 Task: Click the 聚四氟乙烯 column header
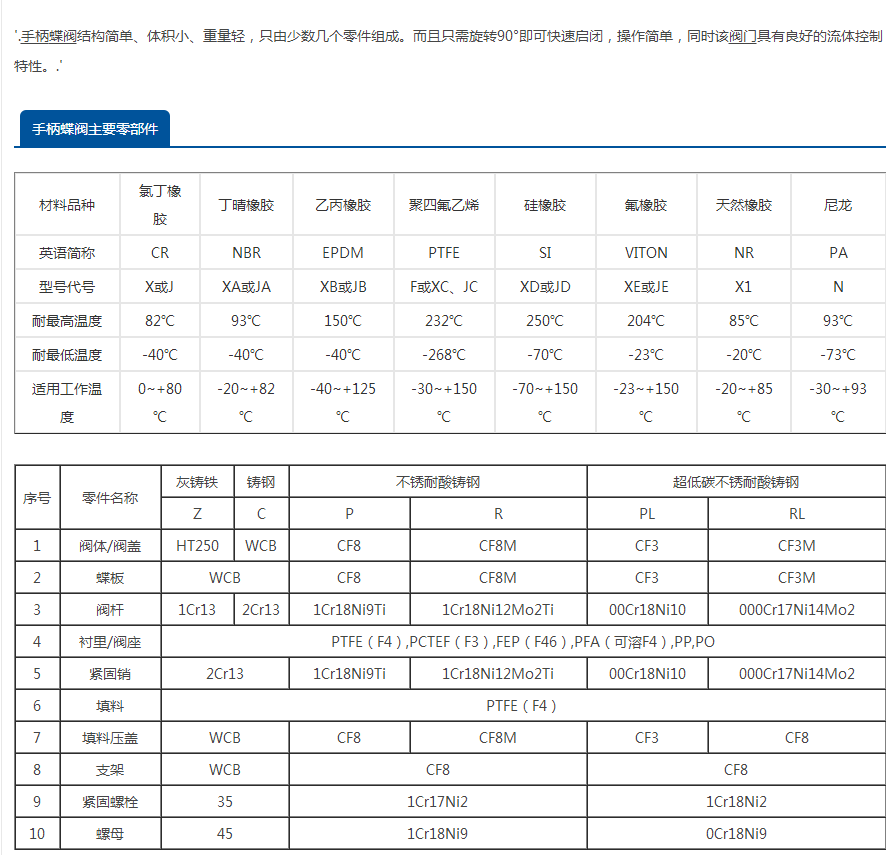[443, 205]
